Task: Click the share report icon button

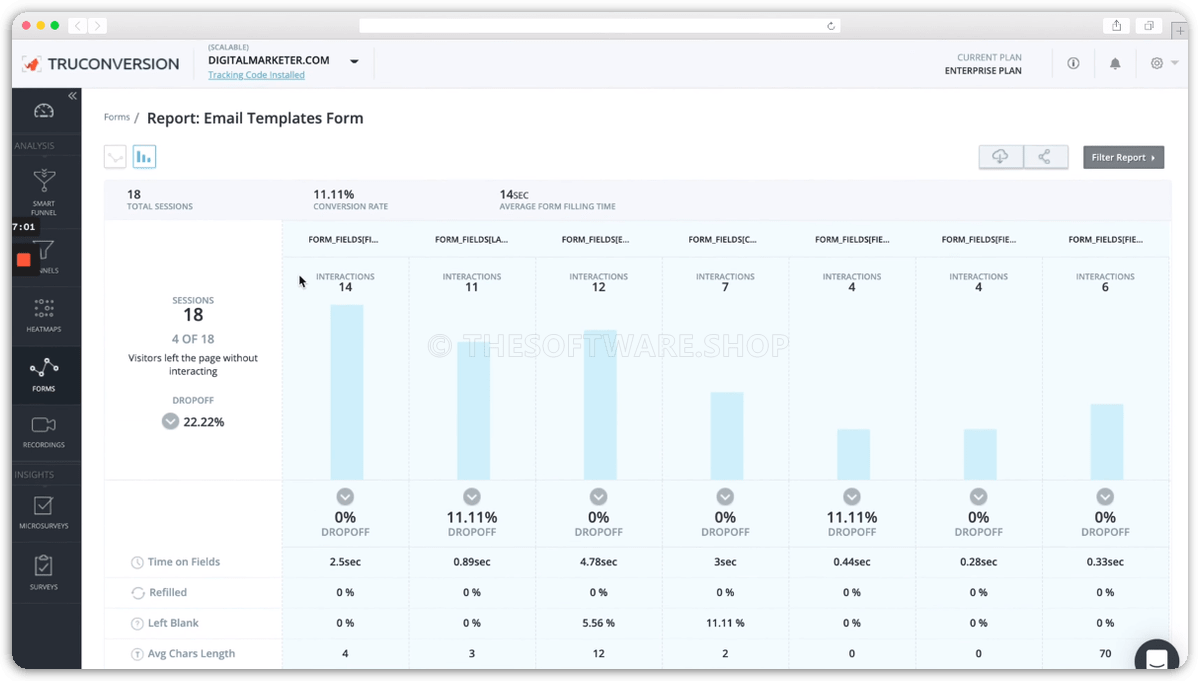Action: point(1045,157)
